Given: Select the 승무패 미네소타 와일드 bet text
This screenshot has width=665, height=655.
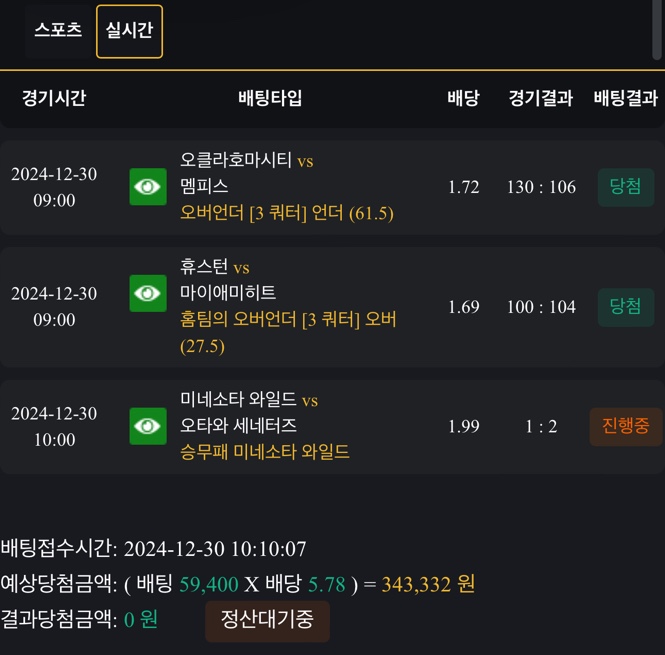Looking at the screenshot, I should coord(265,452).
